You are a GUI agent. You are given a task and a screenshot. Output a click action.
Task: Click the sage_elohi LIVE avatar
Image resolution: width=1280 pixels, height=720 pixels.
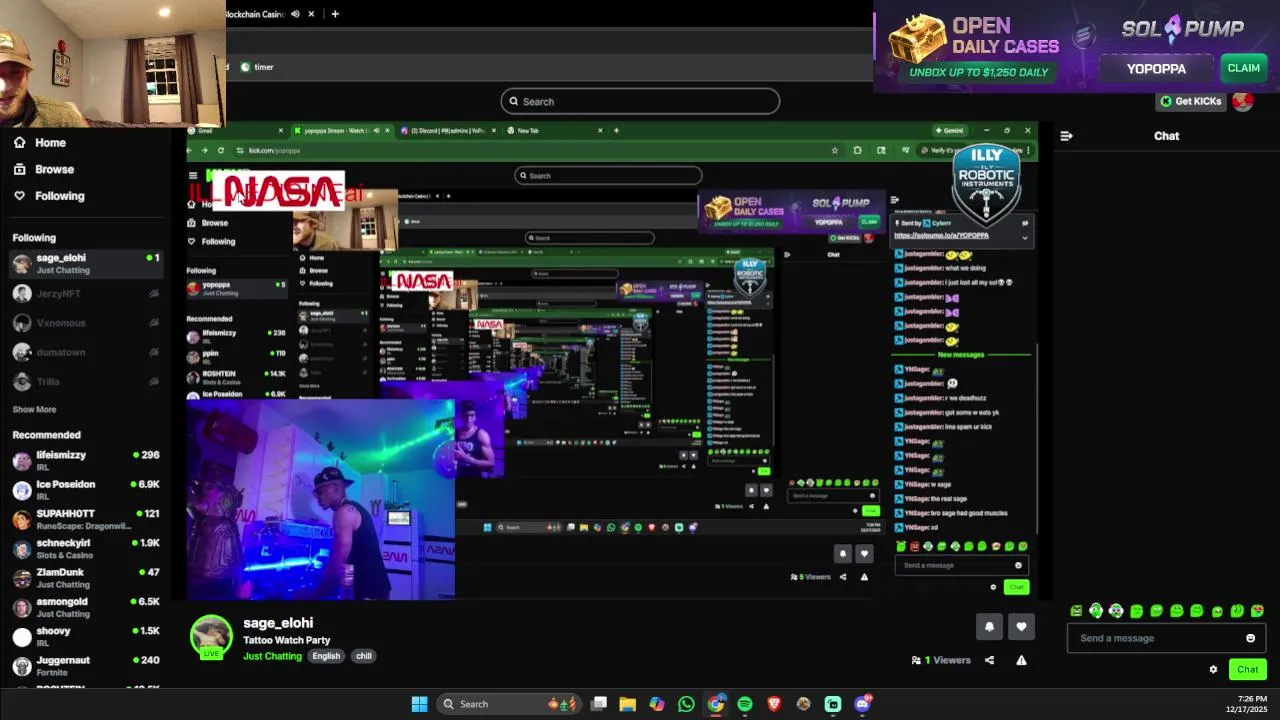pos(211,637)
